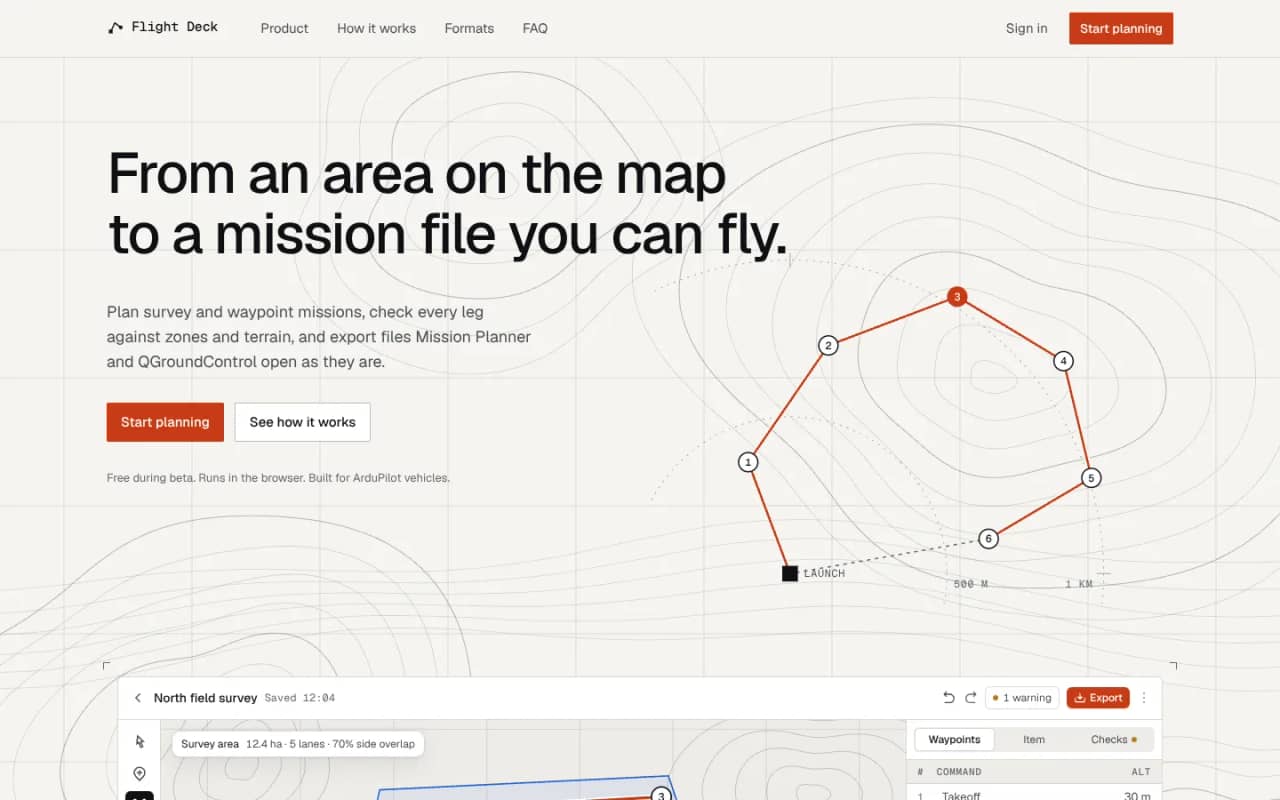This screenshot has height=800, width=1280.
Task: Open the Formats navigation item
Action: 469,28
